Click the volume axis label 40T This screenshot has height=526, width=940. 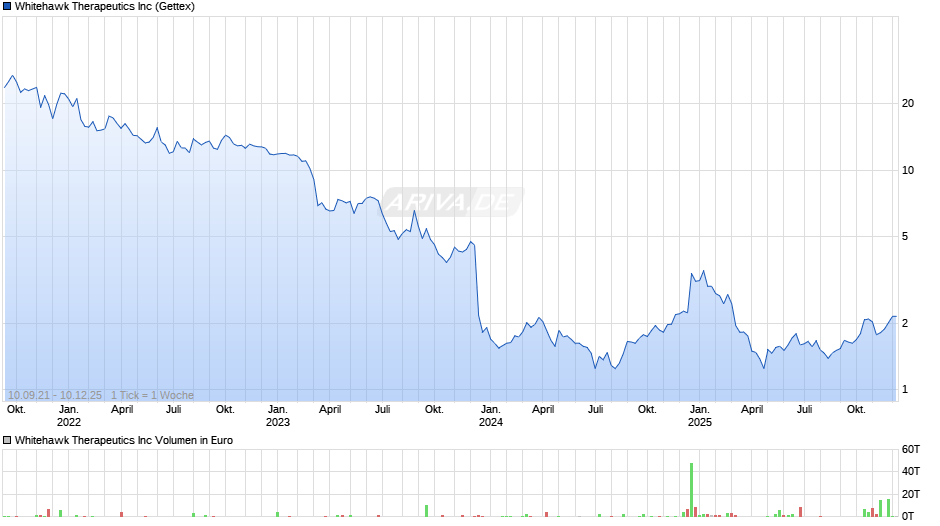(x=911, y=471)
